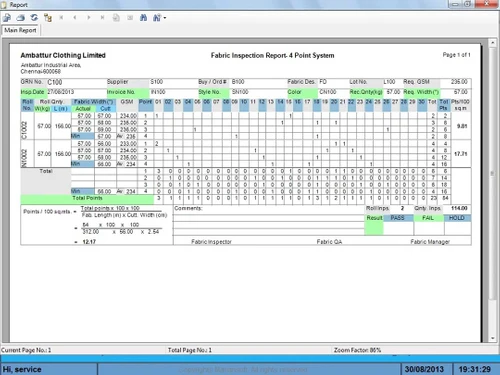Viewport: 500px width, 375px height.
Task: Click the Find Text binoculars icon
Action: click(x=143, y=18)
